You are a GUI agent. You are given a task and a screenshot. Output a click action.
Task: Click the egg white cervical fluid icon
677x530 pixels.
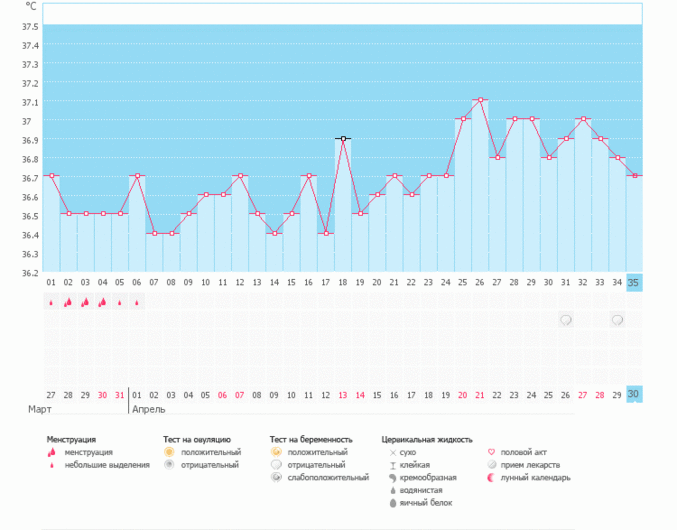click(x=392, y=503)
